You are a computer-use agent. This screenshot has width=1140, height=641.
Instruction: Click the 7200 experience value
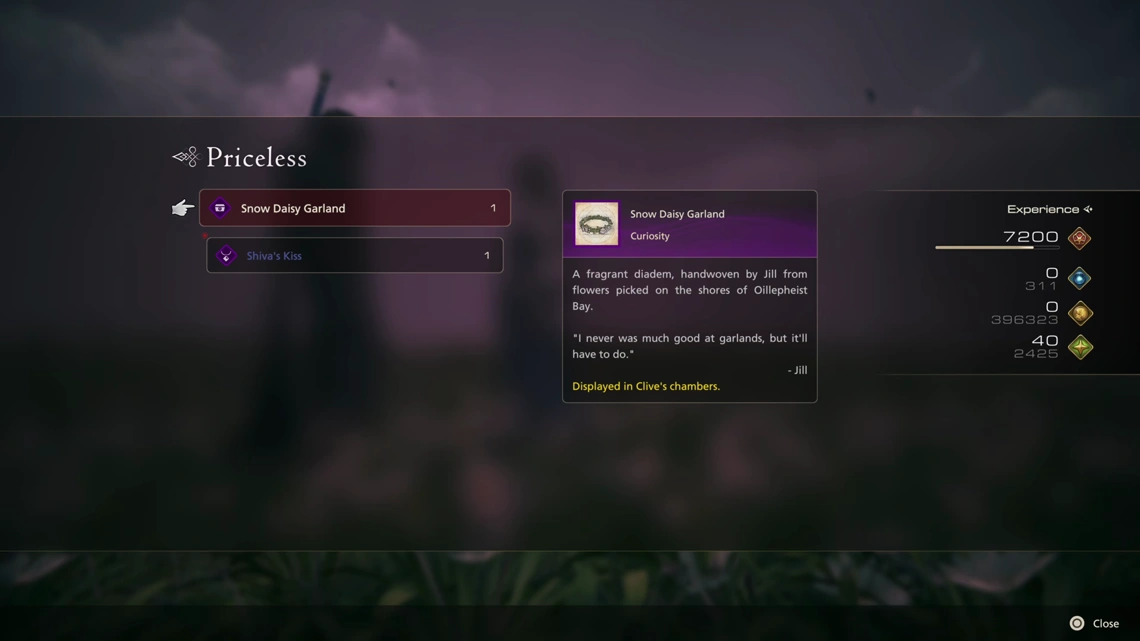click(1031, 236)
